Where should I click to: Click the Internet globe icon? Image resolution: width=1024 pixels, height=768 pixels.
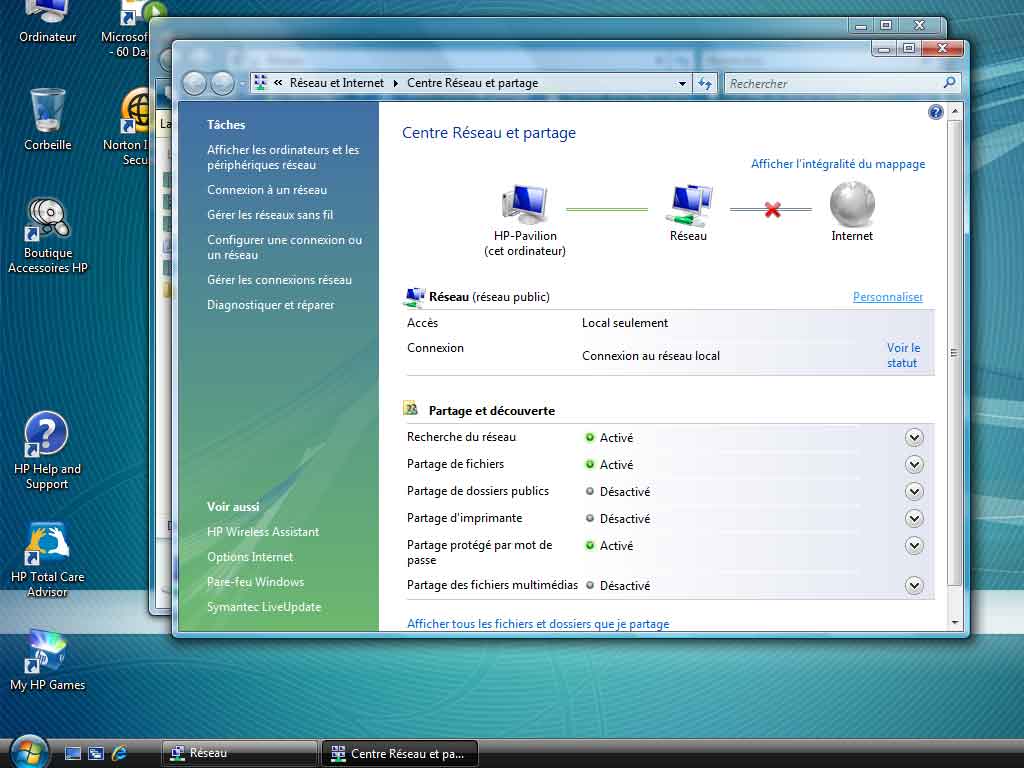(852, 205)
